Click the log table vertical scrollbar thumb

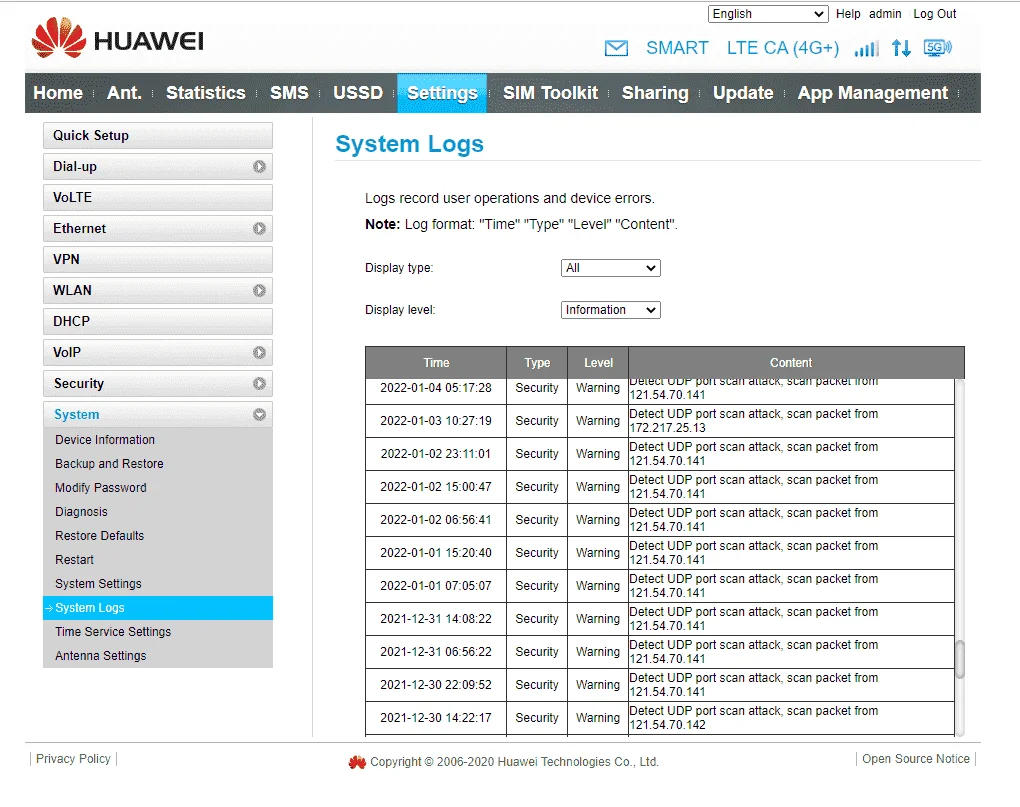(960, 659)
